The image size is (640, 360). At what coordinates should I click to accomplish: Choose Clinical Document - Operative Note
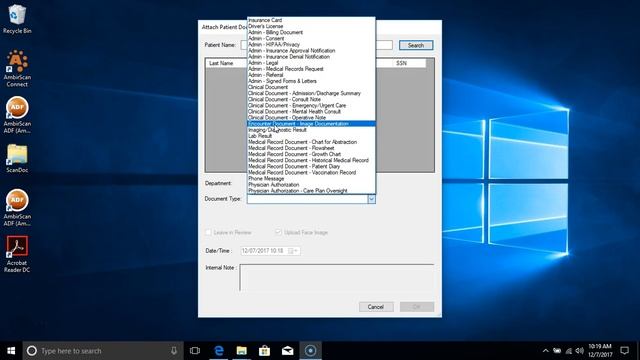click(x=311, y=118)
